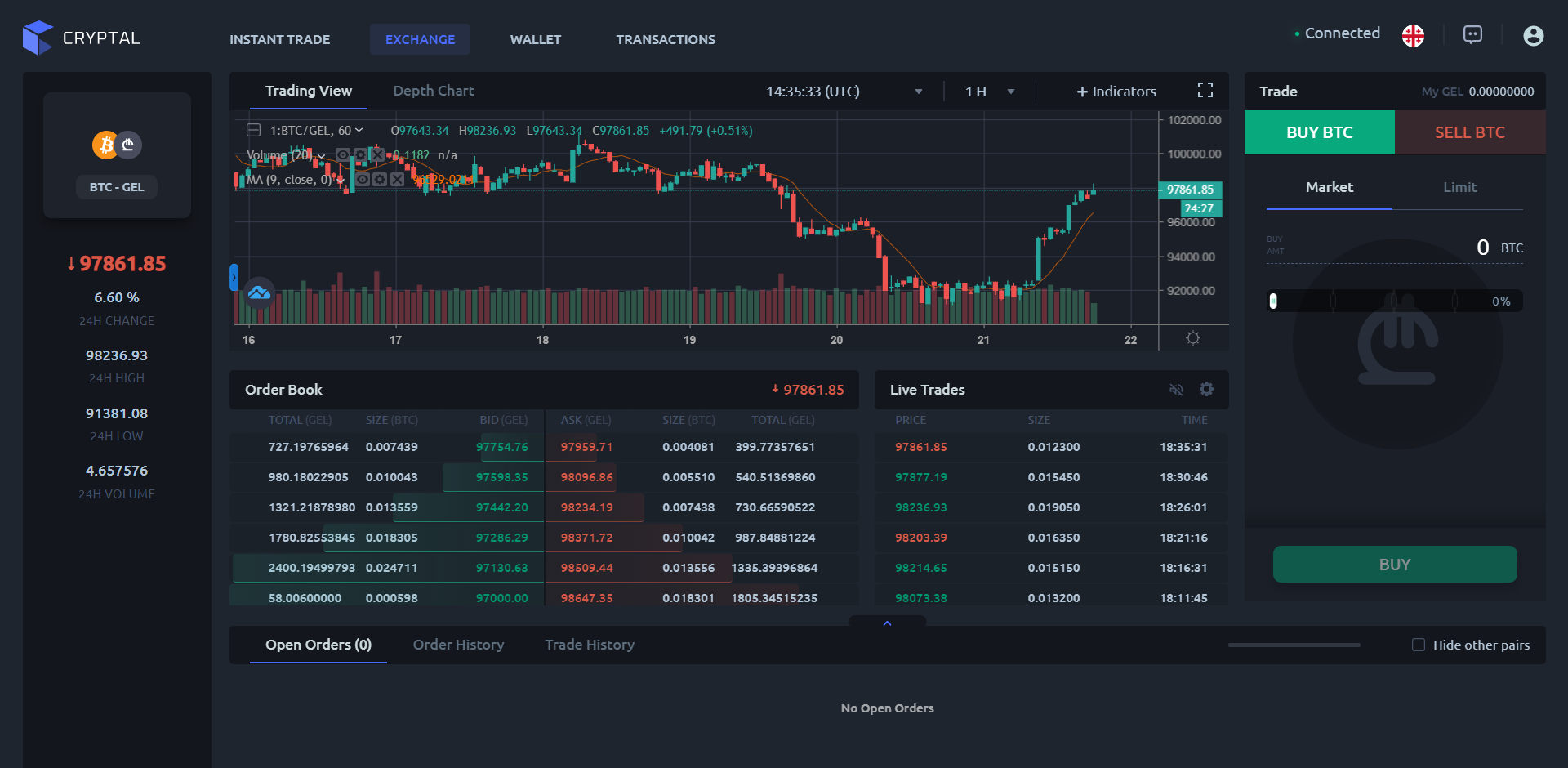
Task: Click the green BUY submit button
Action: tap(1395, 565)
